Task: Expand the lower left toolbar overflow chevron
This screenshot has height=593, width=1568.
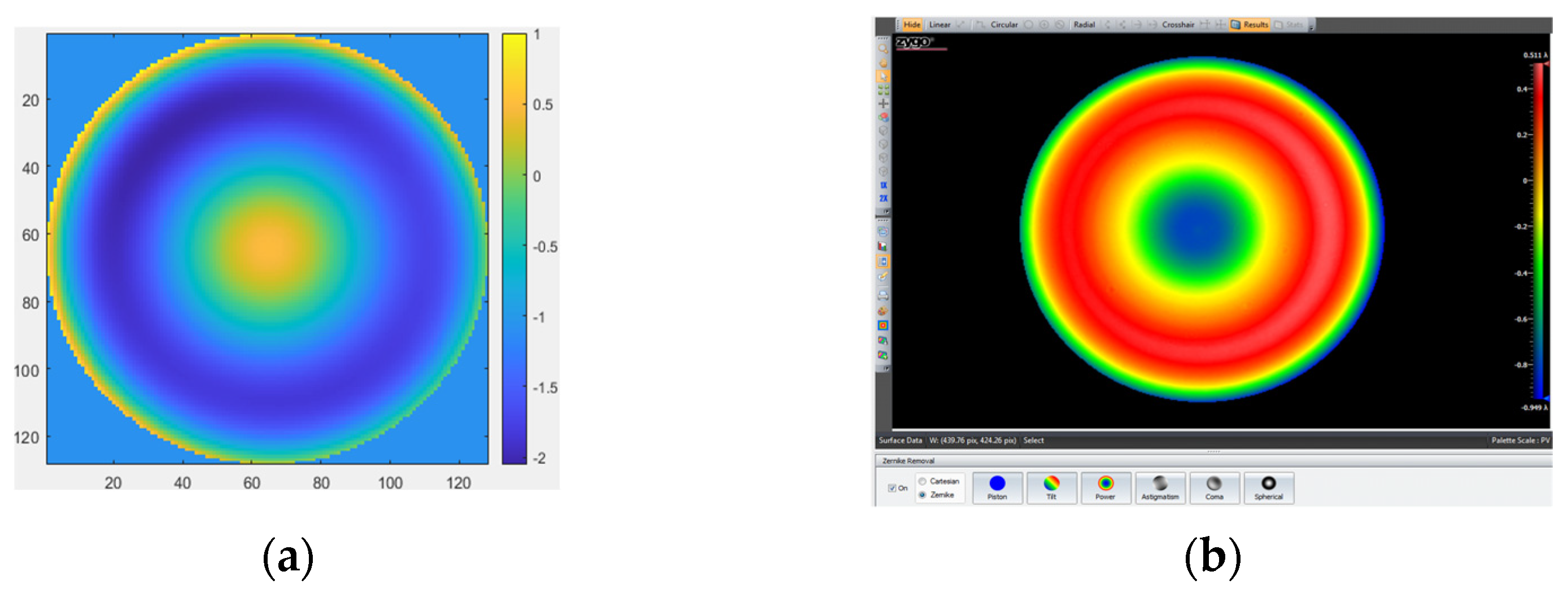Action: pyautogui.click(x=886, y=368)
